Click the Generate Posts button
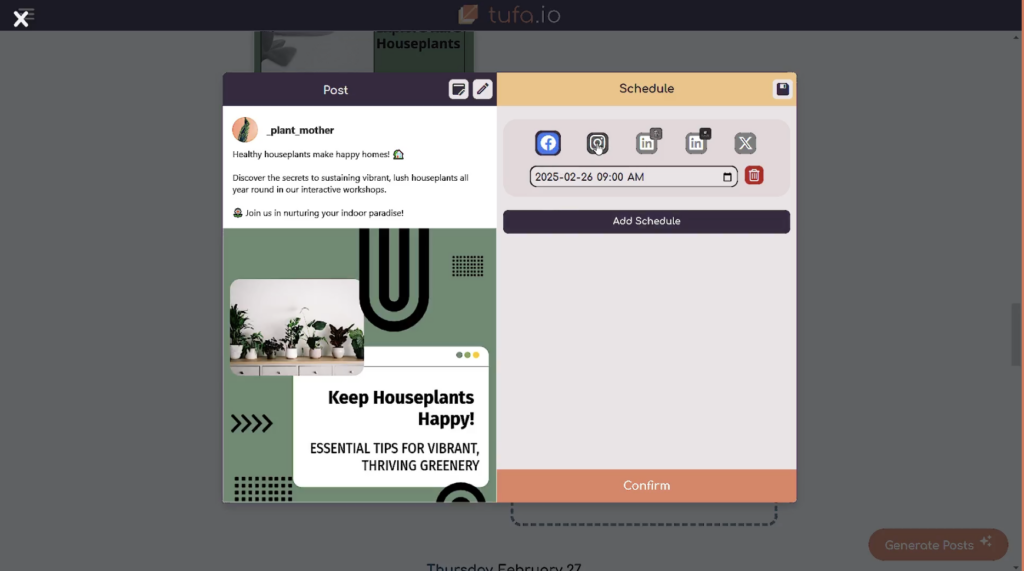The width and height of the screenshot is (1024, 571). click(937, 545)
